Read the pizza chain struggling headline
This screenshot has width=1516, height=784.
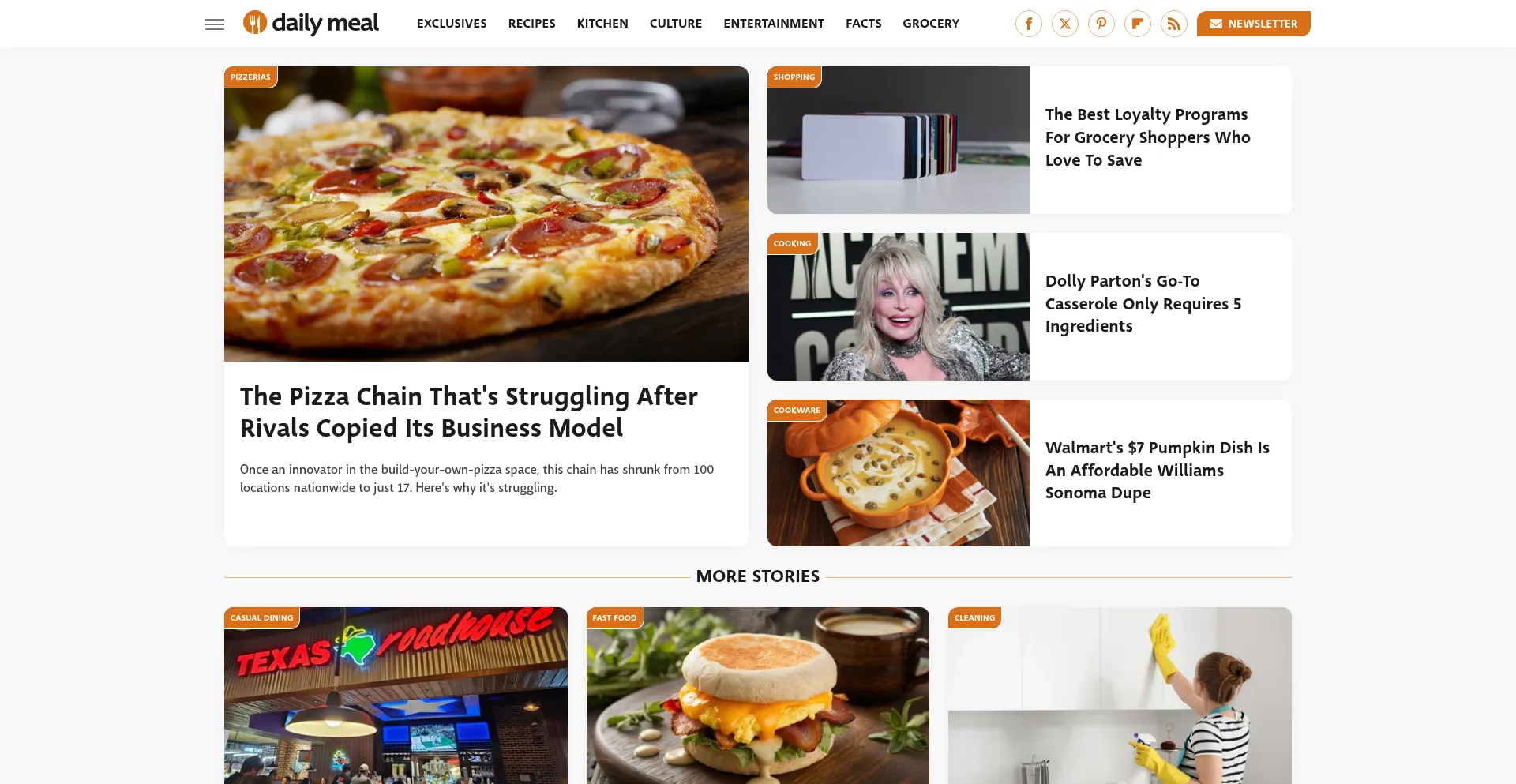[469, 412]
